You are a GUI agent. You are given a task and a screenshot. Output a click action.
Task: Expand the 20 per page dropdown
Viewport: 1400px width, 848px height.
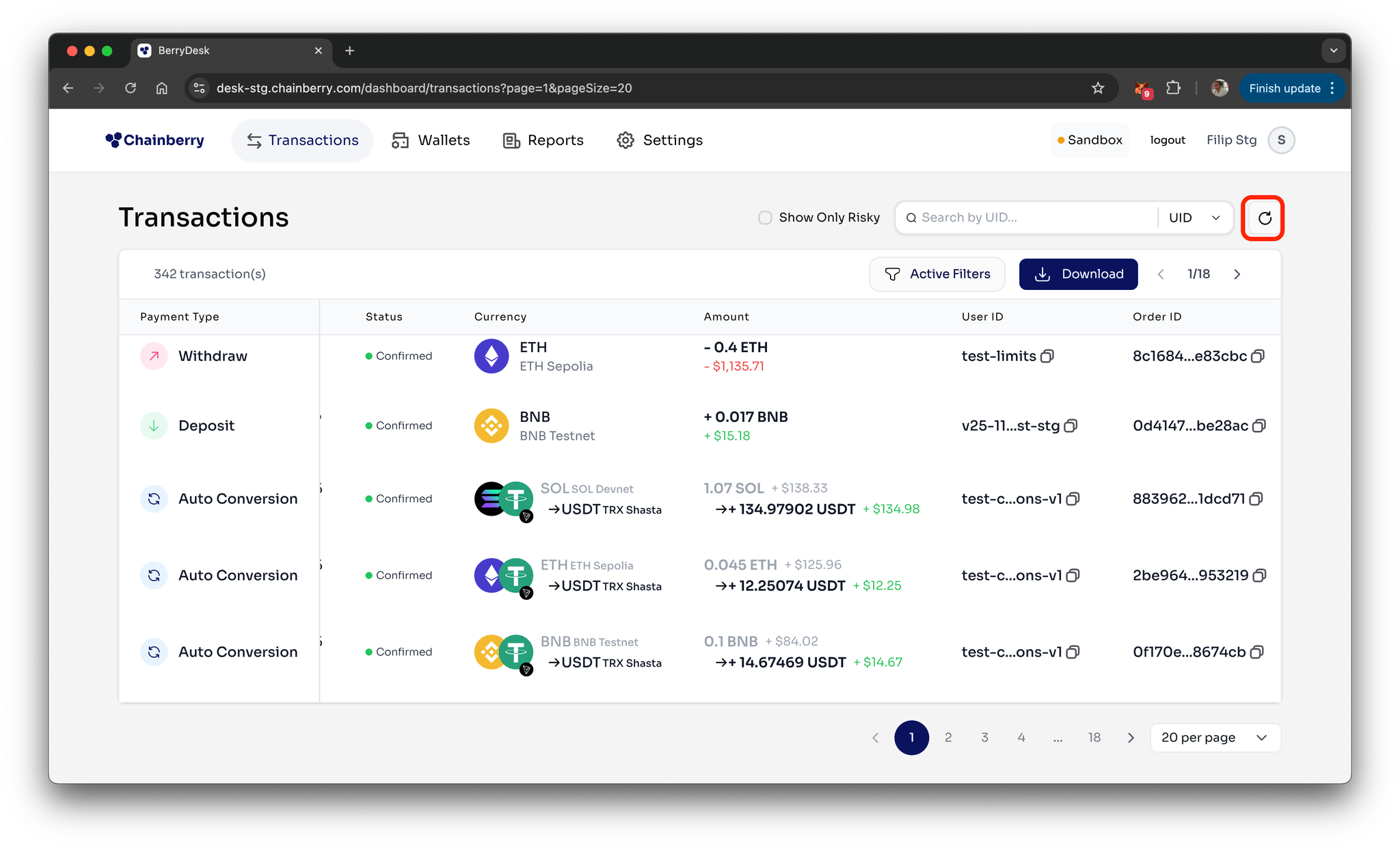click(1215, 738)
